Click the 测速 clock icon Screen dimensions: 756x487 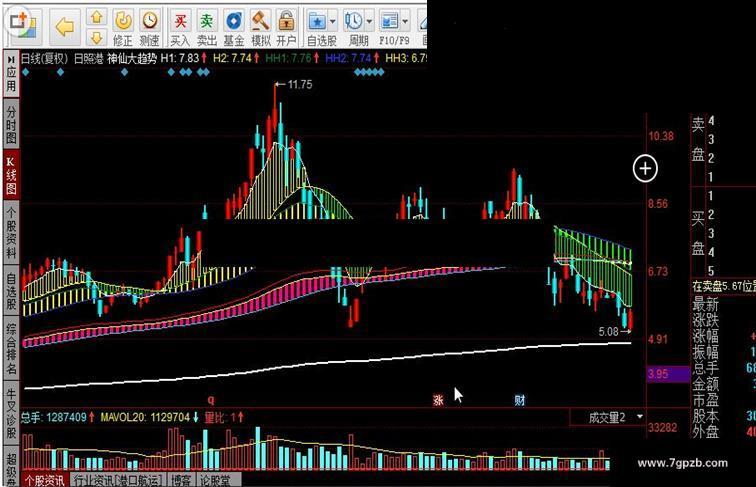click(x=150, y=21)
